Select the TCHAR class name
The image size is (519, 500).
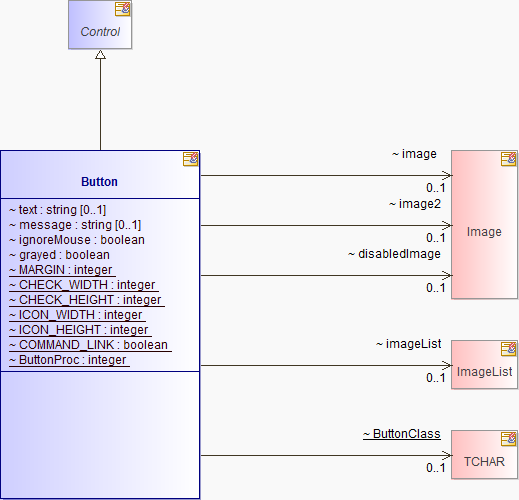pyautogui.click(x=484, y=462)
